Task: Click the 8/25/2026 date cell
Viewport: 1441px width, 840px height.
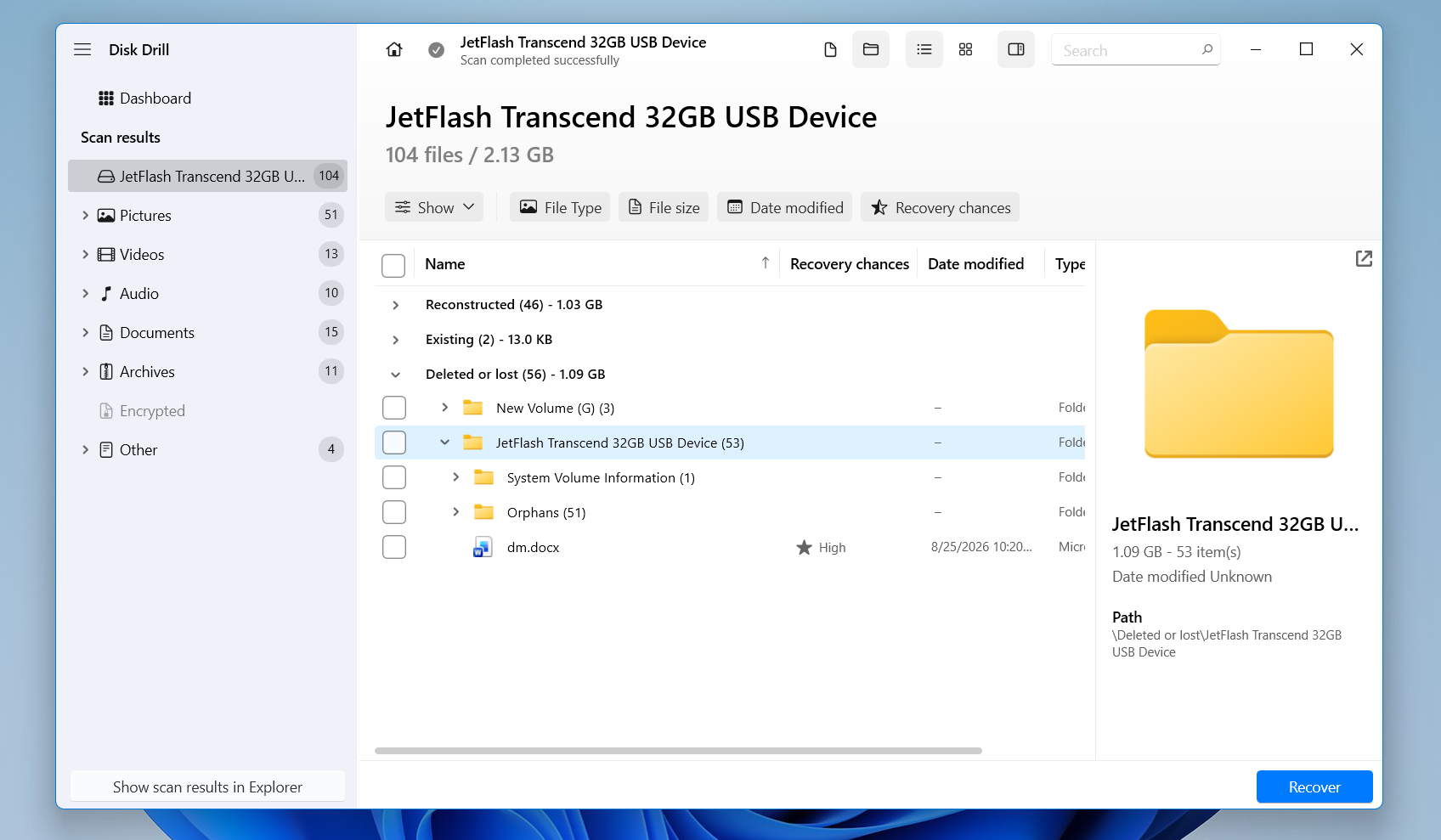Action: (x=981, y=547)
